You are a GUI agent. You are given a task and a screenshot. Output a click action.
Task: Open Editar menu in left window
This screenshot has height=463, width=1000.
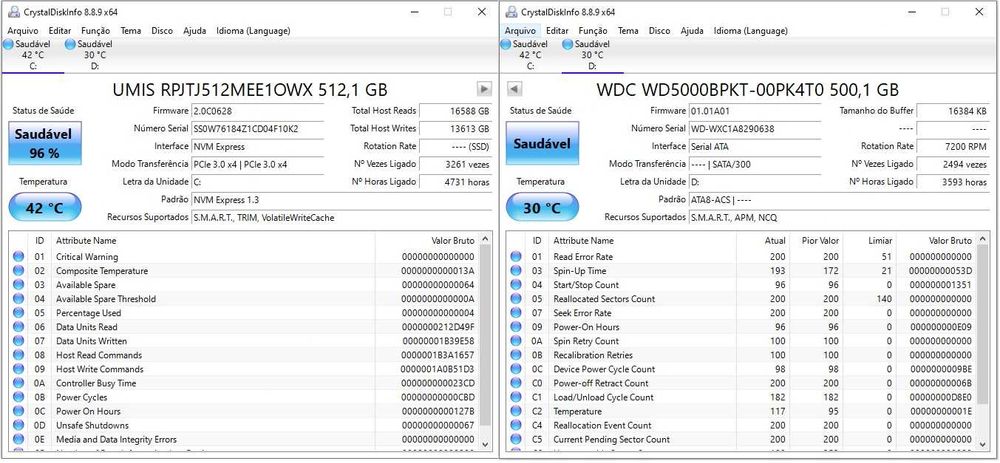[x=60, y=31]
